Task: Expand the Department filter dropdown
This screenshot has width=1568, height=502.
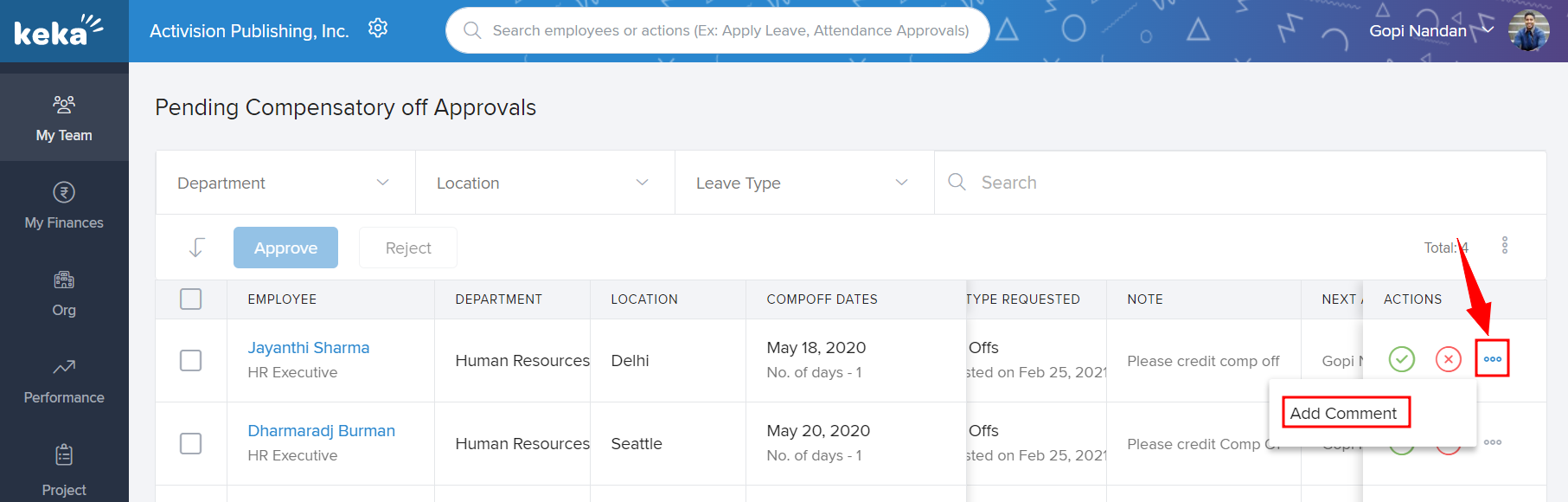Action: point(285,183)
